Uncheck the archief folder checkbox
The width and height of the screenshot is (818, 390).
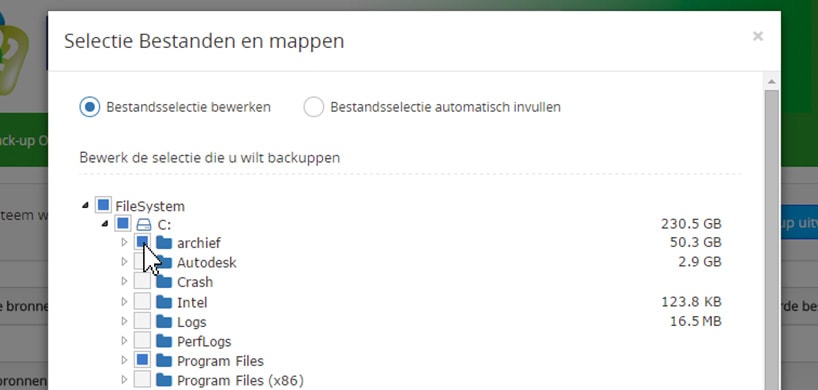click(x=142, y=242)
